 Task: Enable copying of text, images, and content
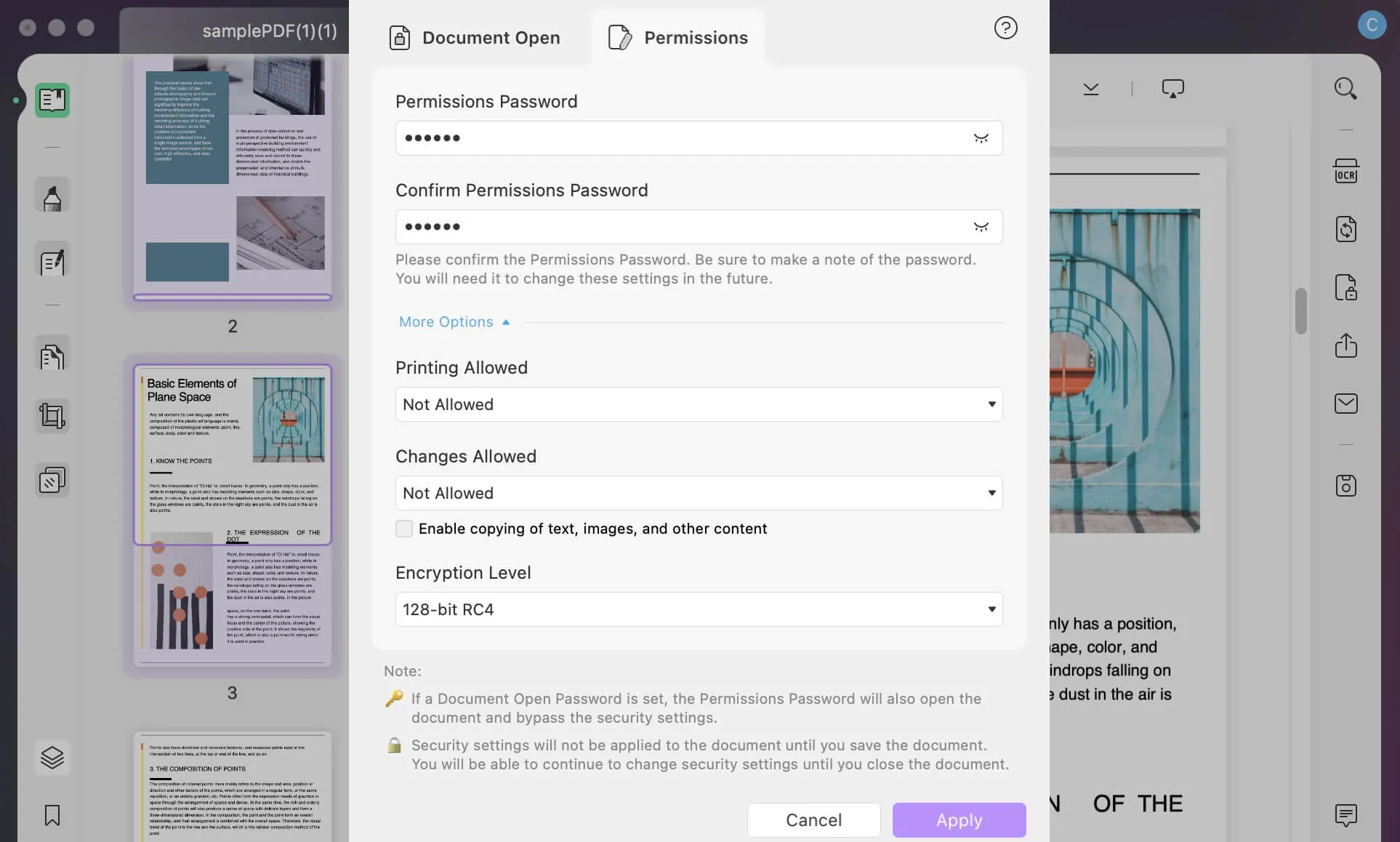[404, 528]
